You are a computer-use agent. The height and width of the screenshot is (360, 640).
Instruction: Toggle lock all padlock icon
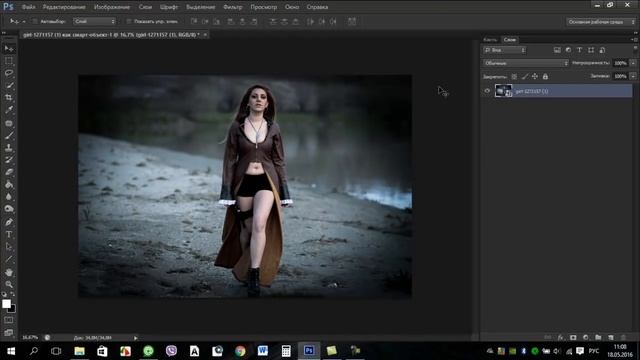click(545, 76)
